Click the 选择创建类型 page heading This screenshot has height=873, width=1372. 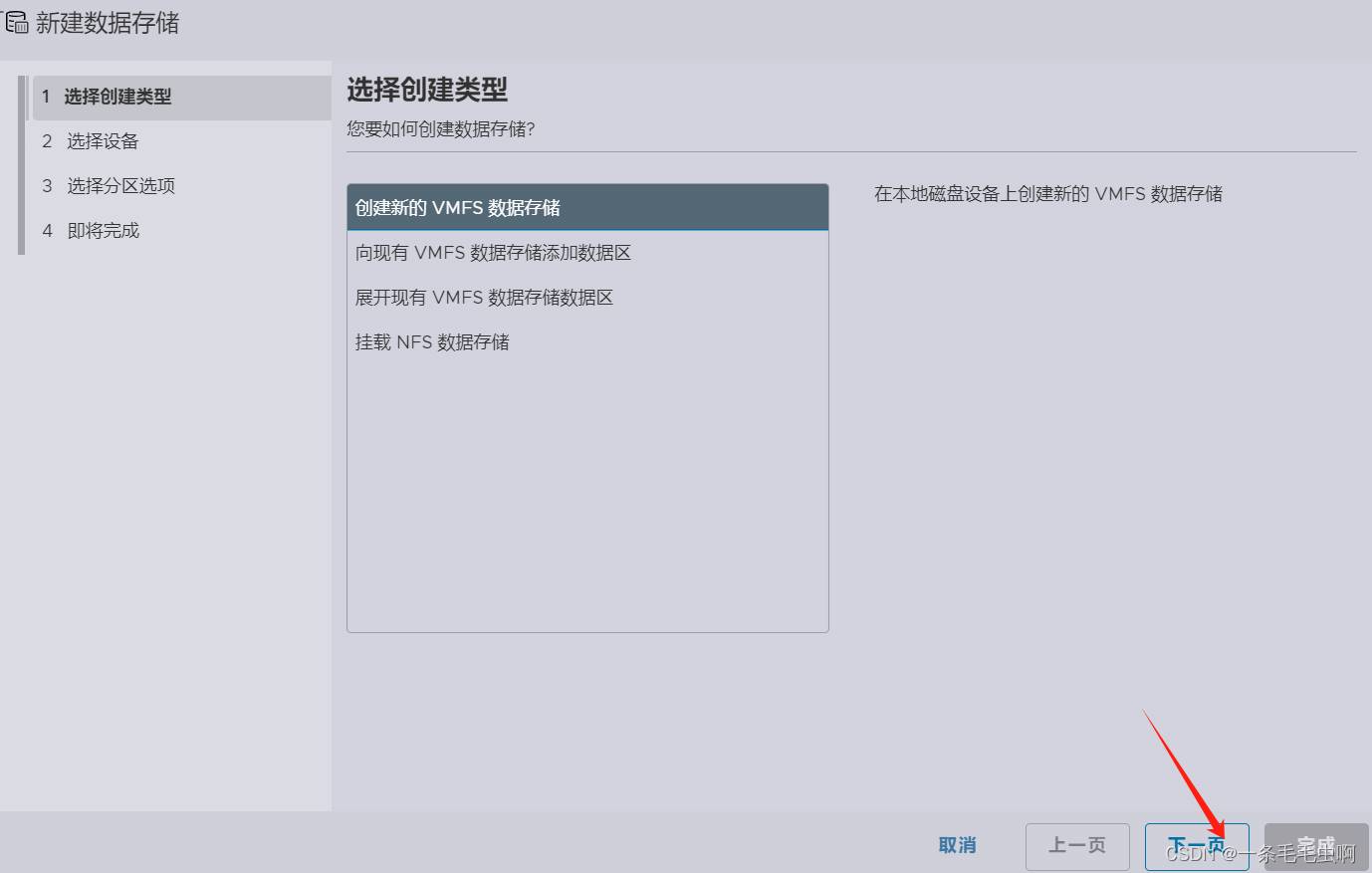click(x=427, y=90)
